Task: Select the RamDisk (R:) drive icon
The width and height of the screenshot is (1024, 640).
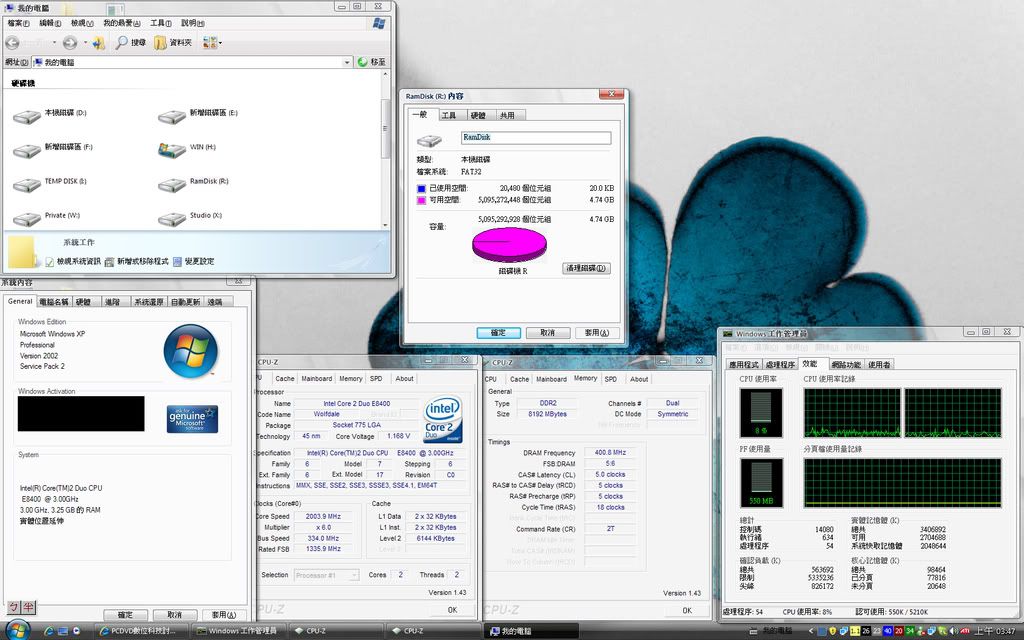Action: [172, 185]
